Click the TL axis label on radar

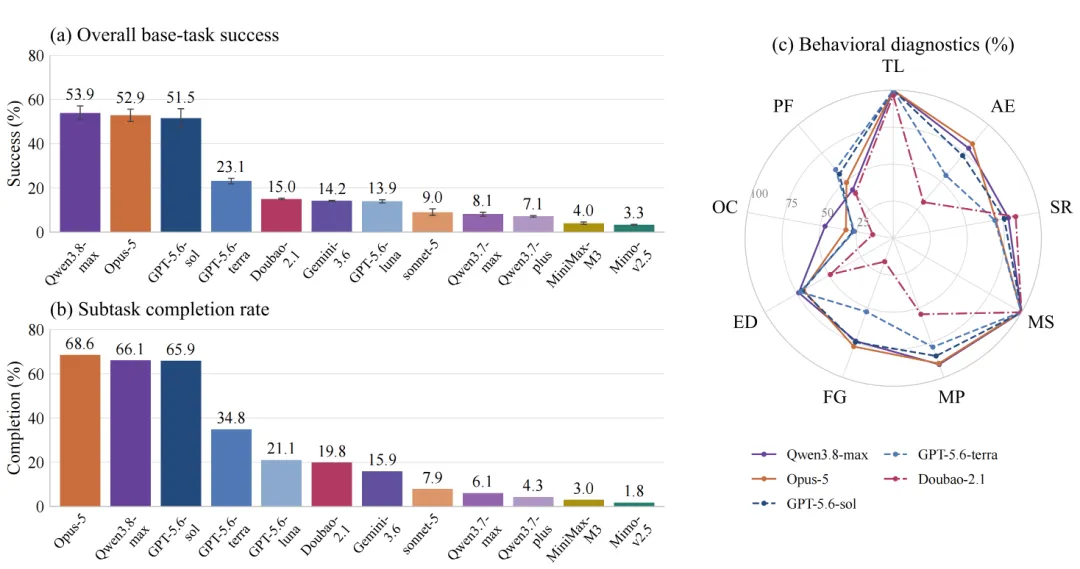pyautogui.click(x=893, y=67)
